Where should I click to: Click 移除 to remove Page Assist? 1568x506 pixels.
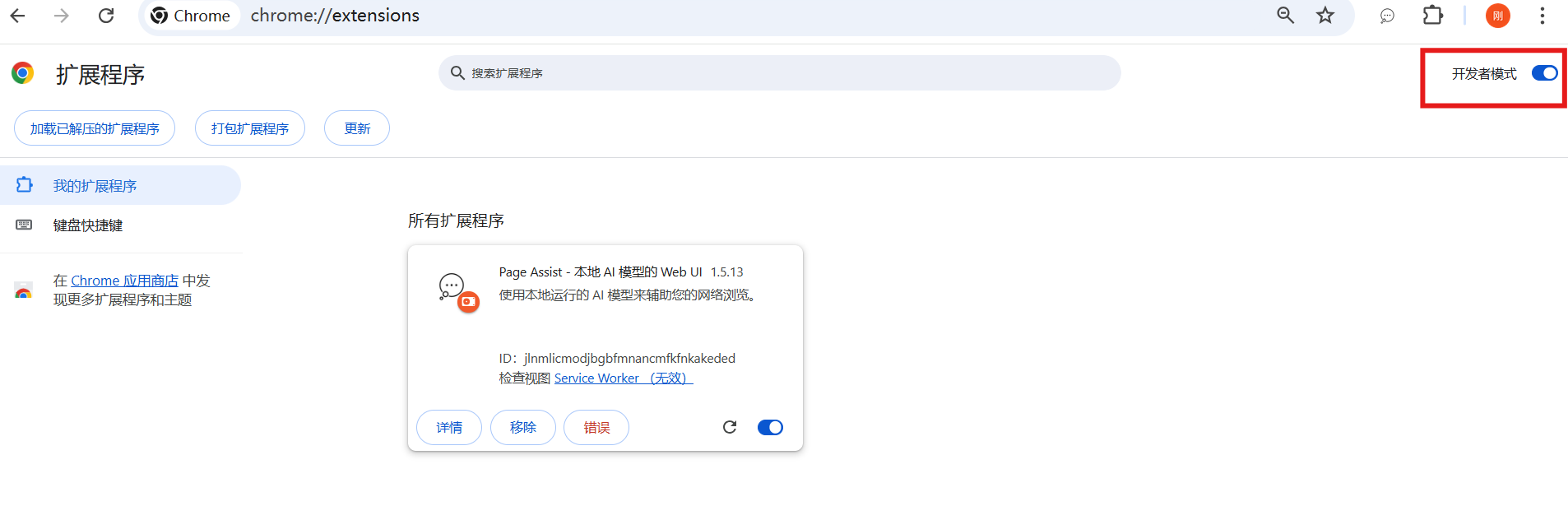[x=523, y=427]
